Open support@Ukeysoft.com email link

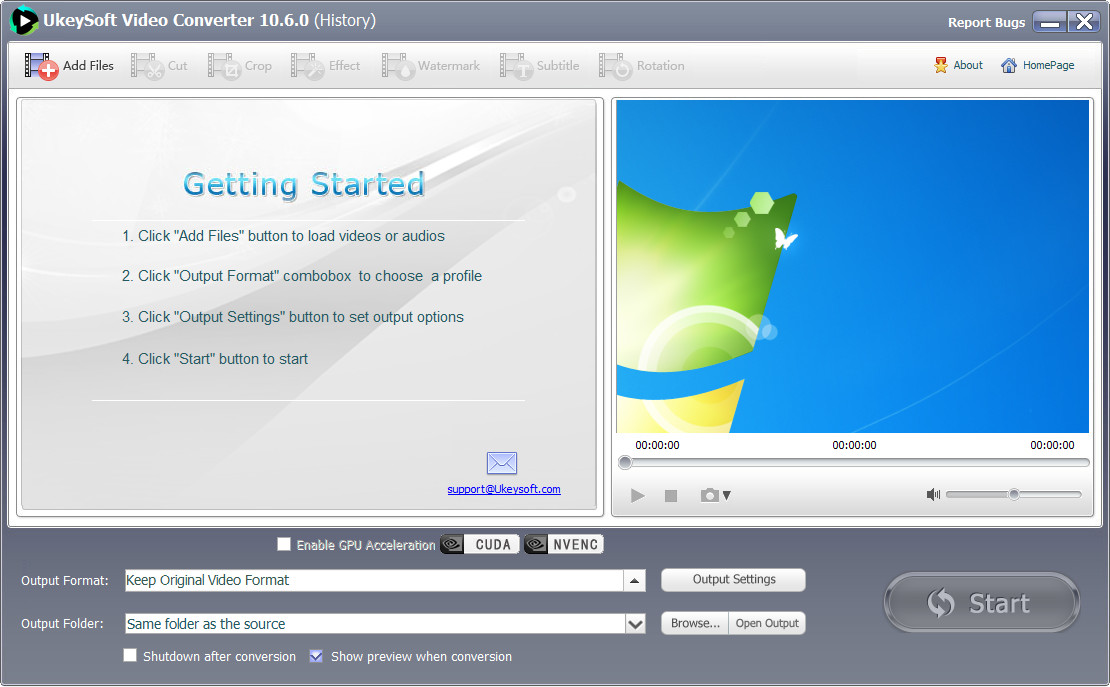pyautogui.click(x=504, y=489)
